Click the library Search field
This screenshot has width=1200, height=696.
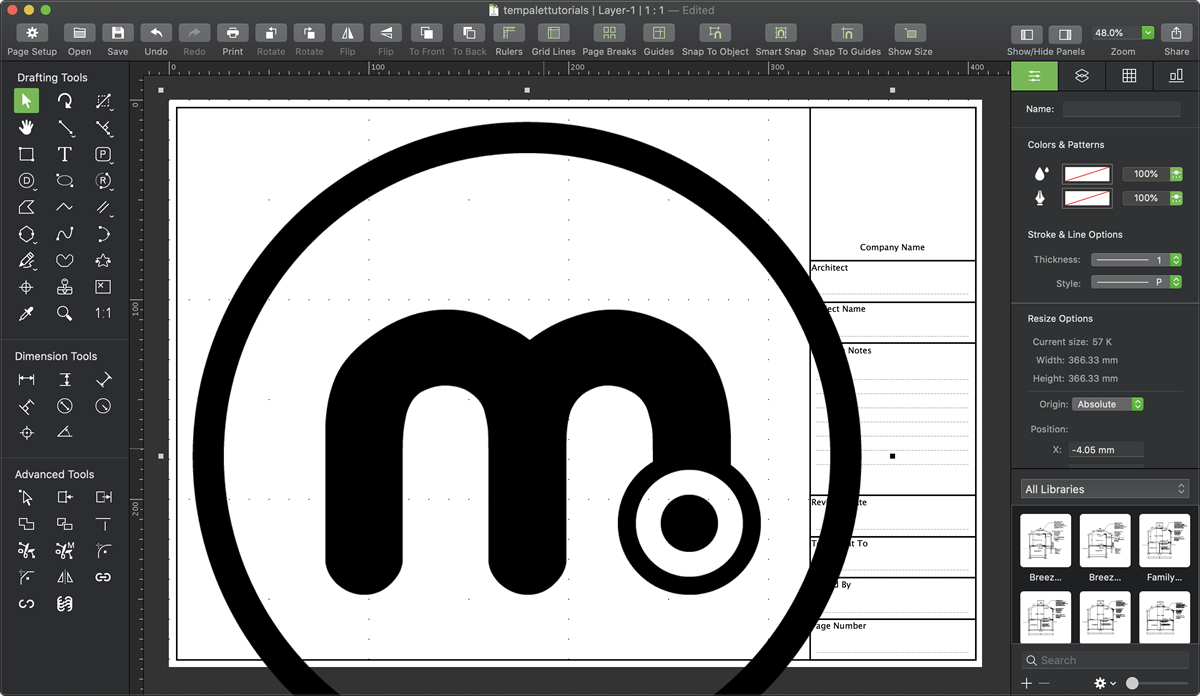pyautogui.click(x=1104, y=660)
